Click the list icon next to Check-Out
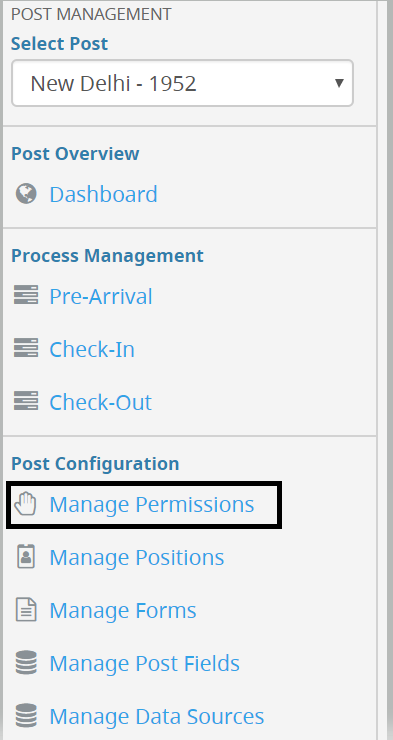 click(26, 401)
